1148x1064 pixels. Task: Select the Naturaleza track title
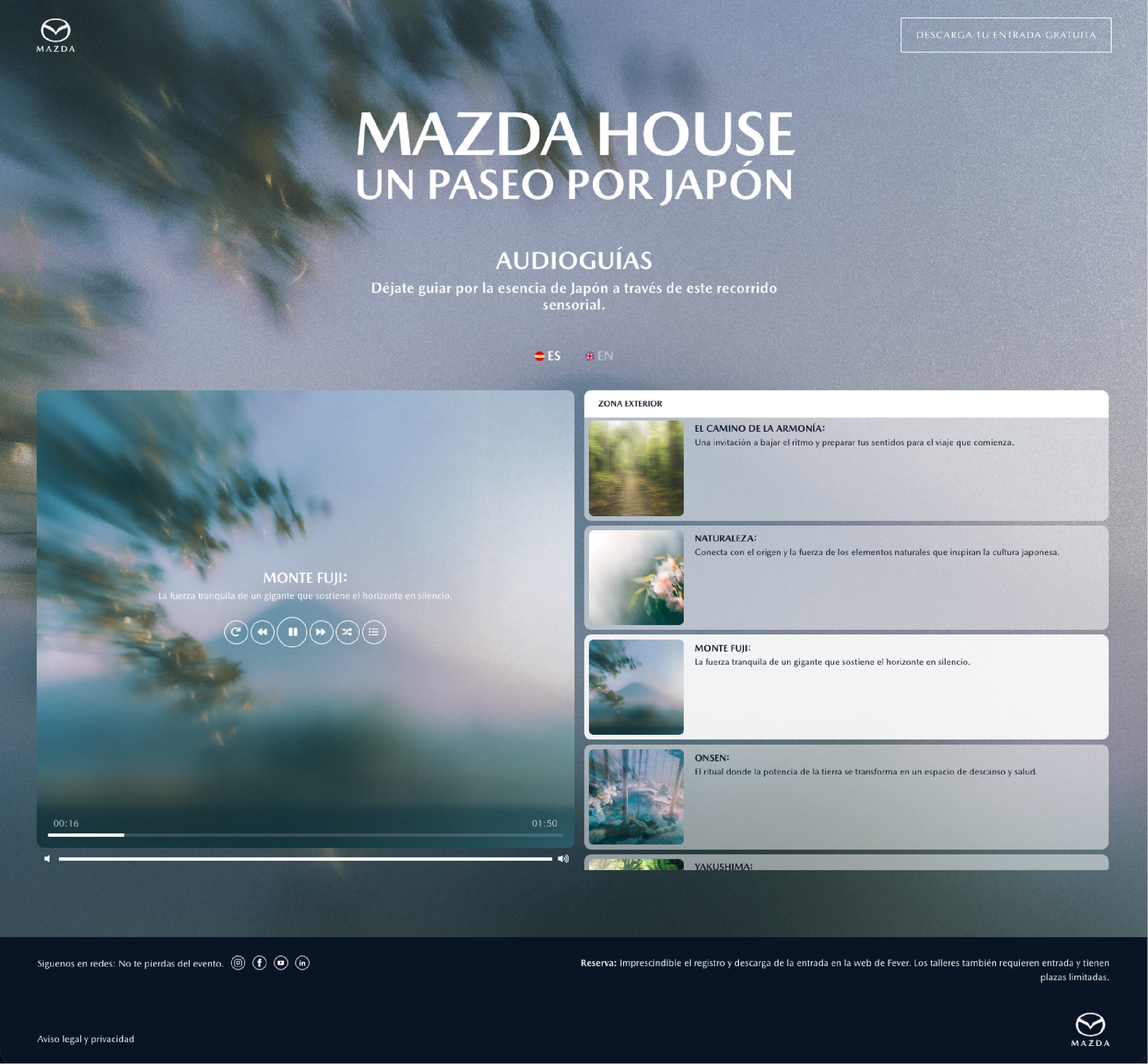725,538
